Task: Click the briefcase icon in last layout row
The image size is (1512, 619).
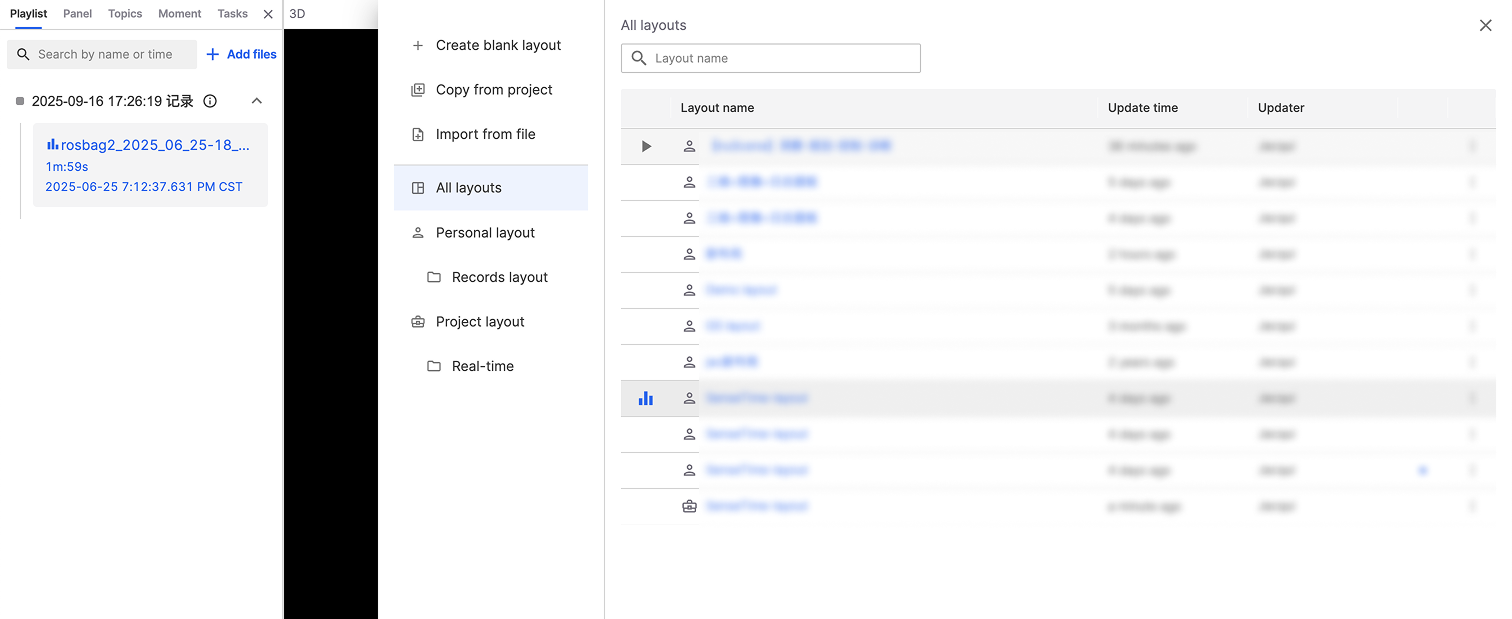Action: pyautogui.click(x=689, y=506)
